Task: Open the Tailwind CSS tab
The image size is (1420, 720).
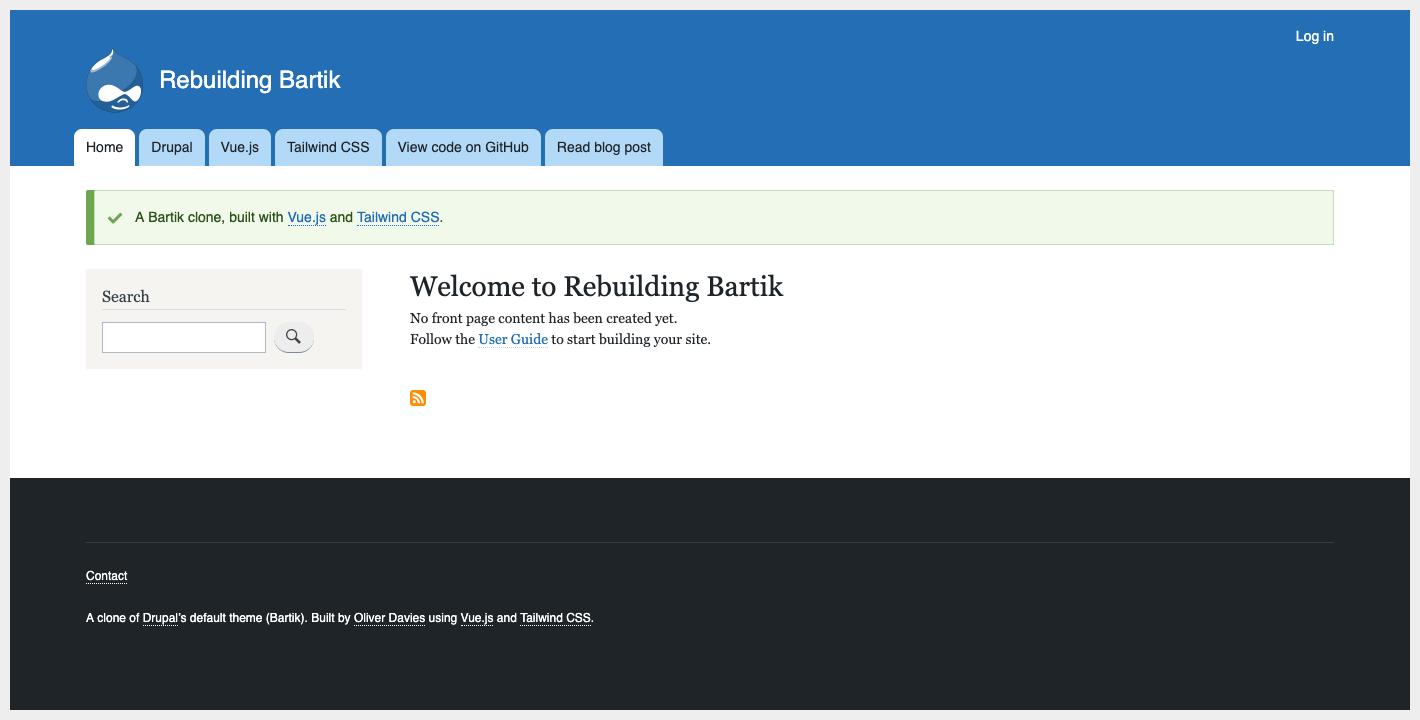Action: click(328, 148)
